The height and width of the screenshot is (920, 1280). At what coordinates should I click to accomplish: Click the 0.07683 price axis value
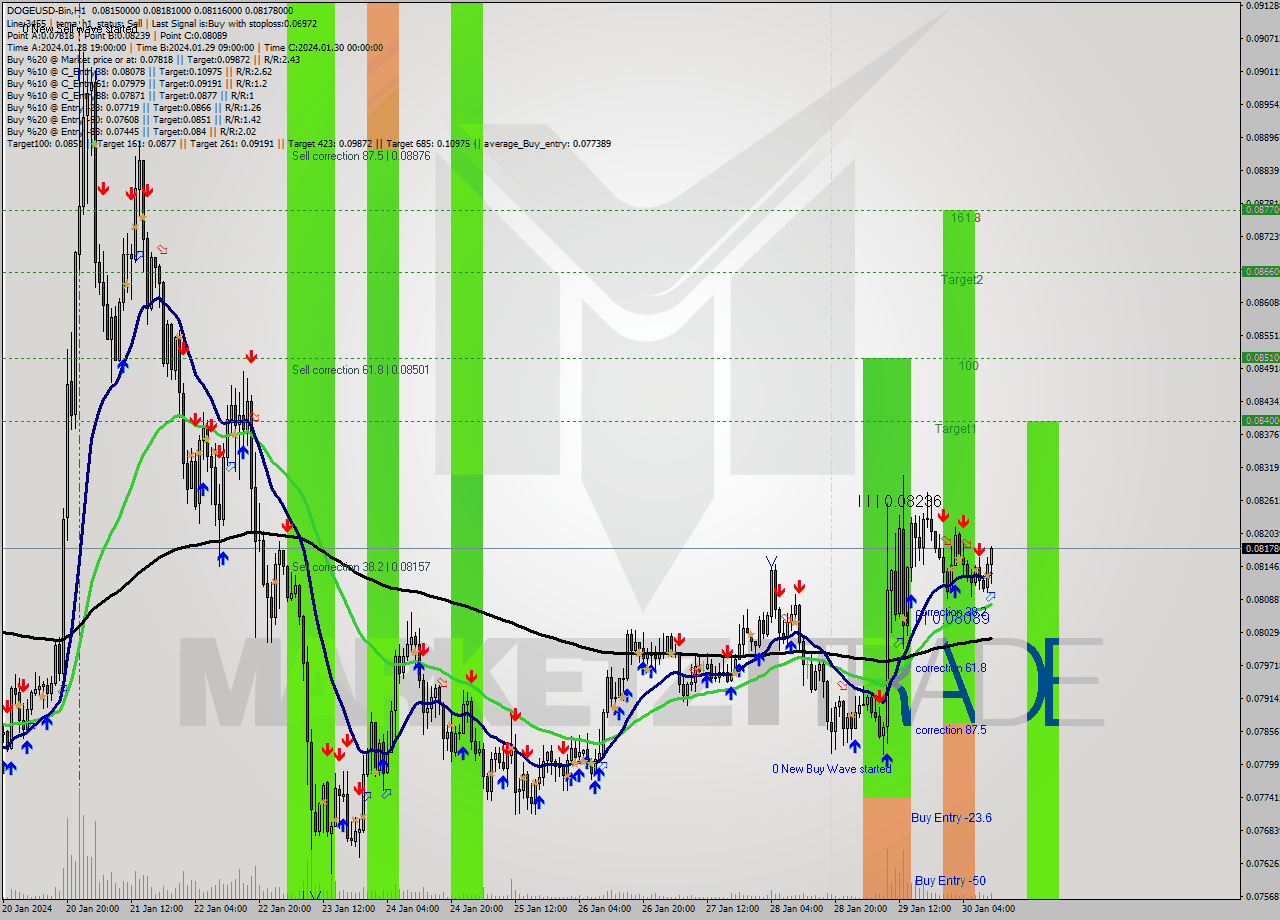coord(1262,830)
